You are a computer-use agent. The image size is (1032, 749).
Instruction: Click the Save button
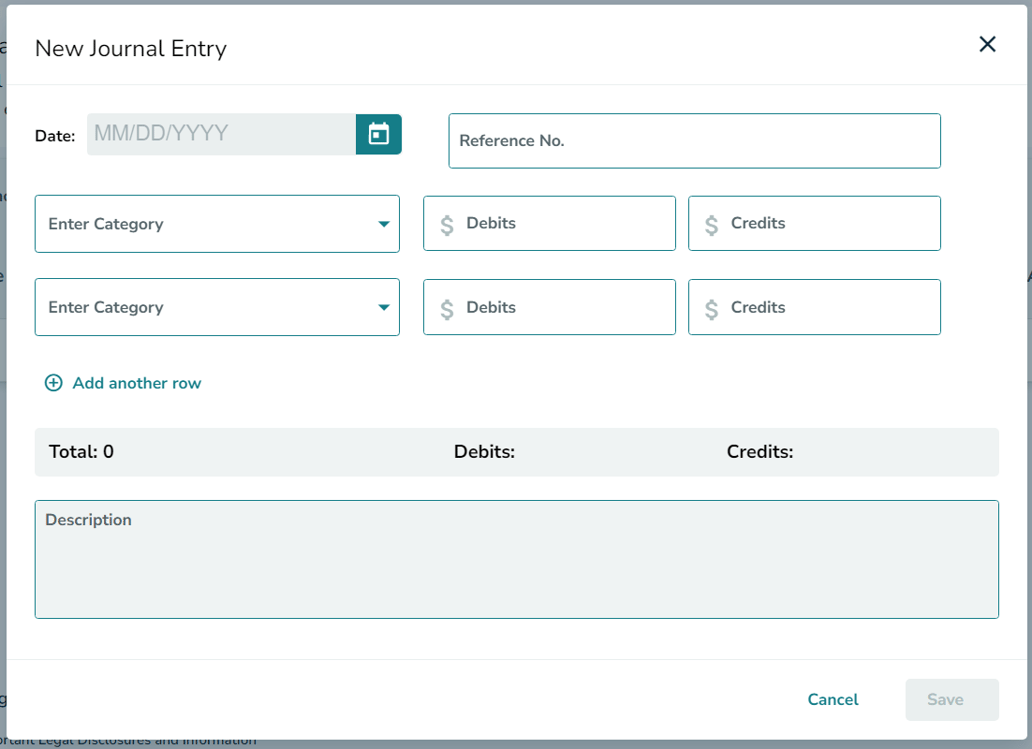coord(952,700)
